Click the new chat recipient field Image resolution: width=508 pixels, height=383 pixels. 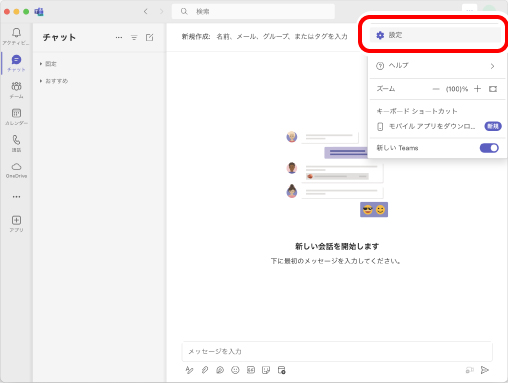point(282,36)
